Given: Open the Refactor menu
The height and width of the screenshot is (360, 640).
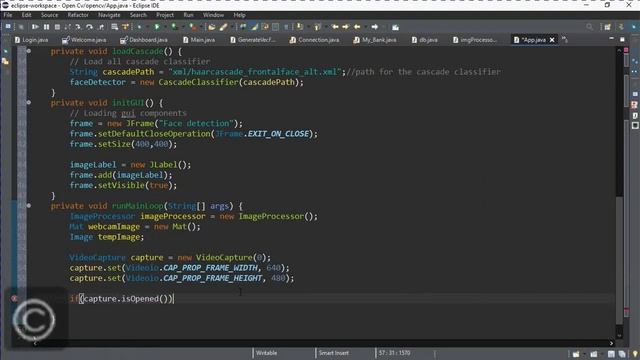Looking at the screenshot, I should tap(78, 15).
